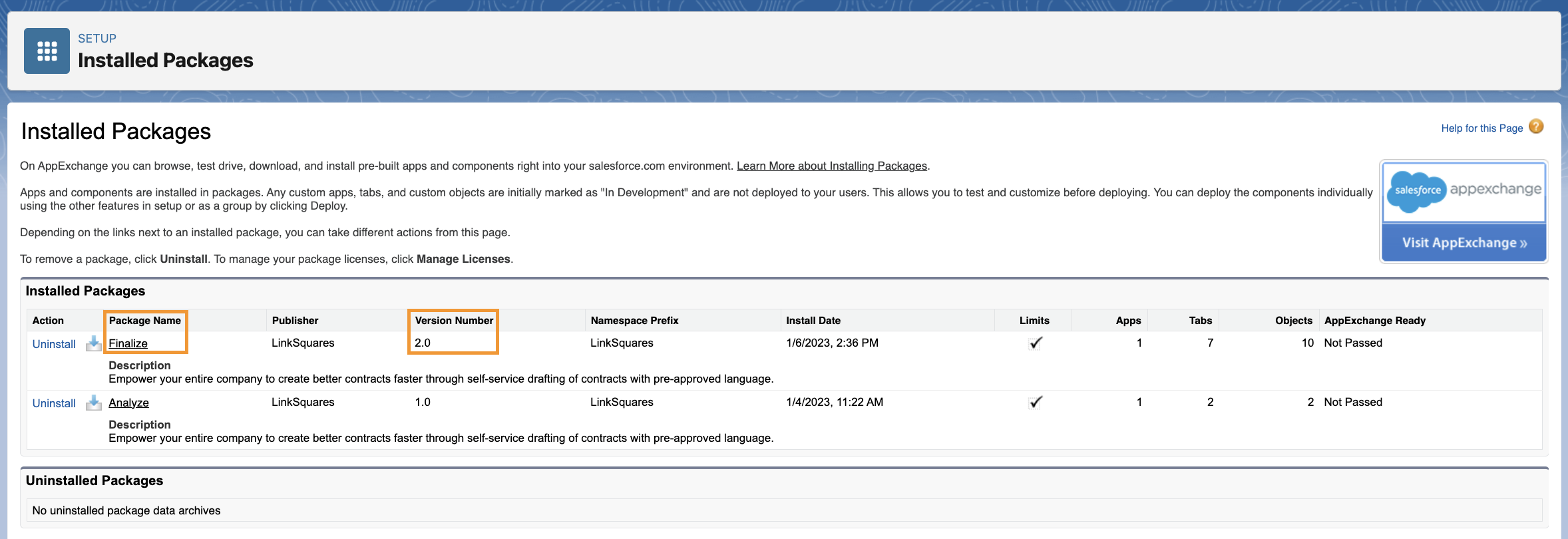
Task: Click the Version Number column header
Action: pyautogui.click(x=454, y=321)
